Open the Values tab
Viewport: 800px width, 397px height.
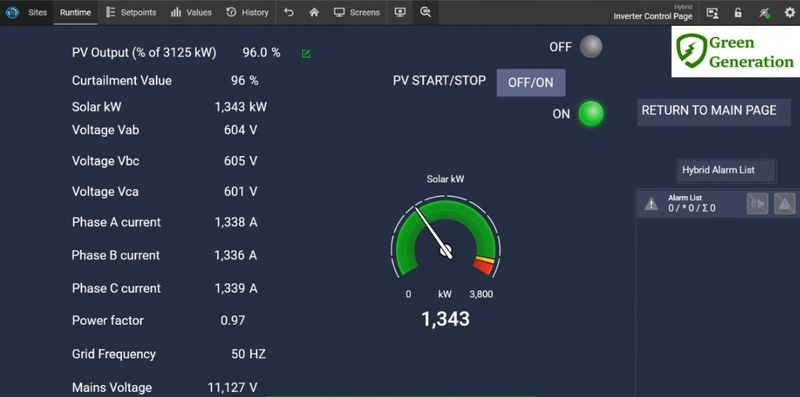coord(191,13)
